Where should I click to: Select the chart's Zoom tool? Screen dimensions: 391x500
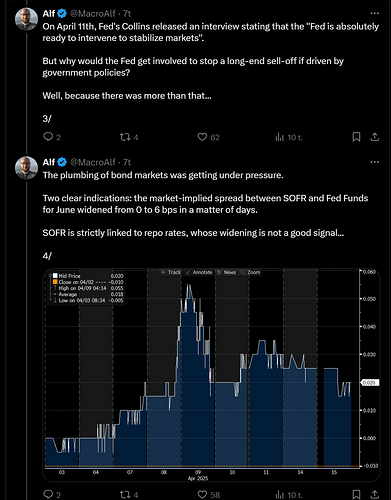(250, 272)
